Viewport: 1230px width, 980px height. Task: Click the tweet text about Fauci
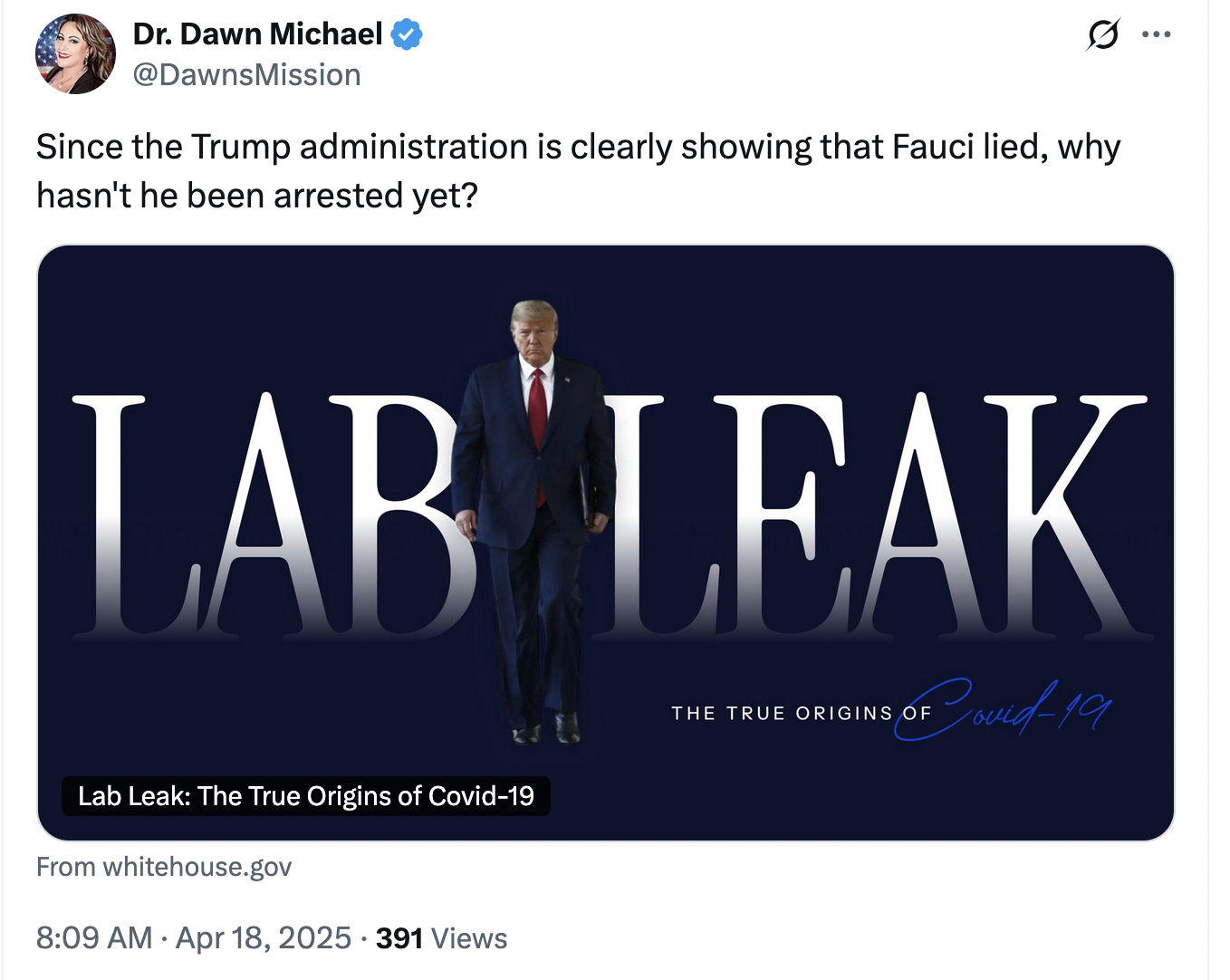tap(578, 170)
